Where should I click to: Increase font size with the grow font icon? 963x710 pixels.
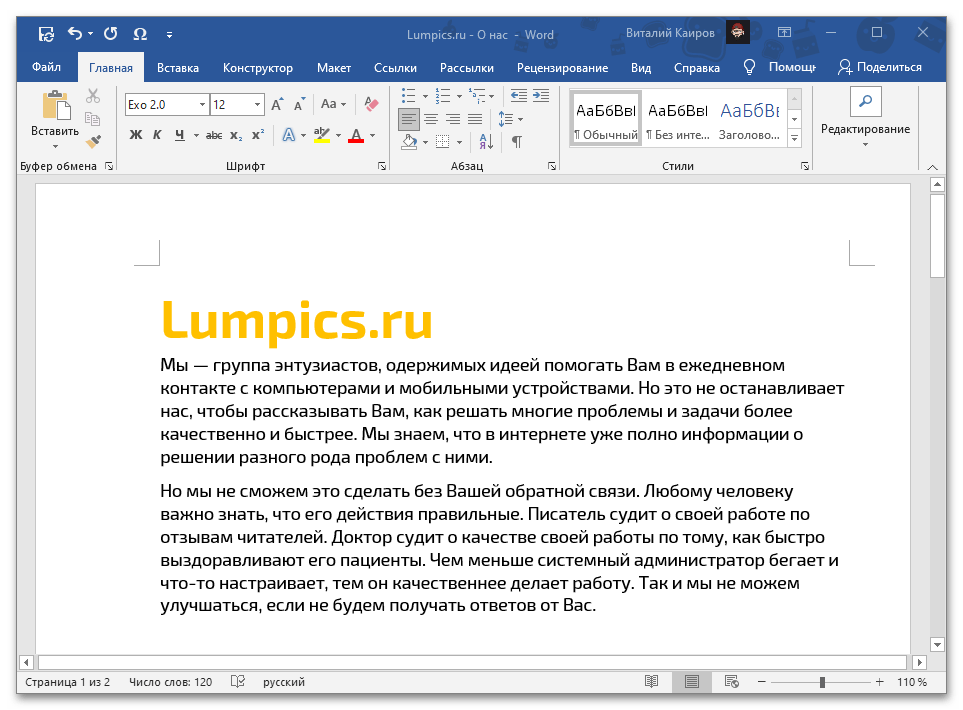click(x=277, y=104)
